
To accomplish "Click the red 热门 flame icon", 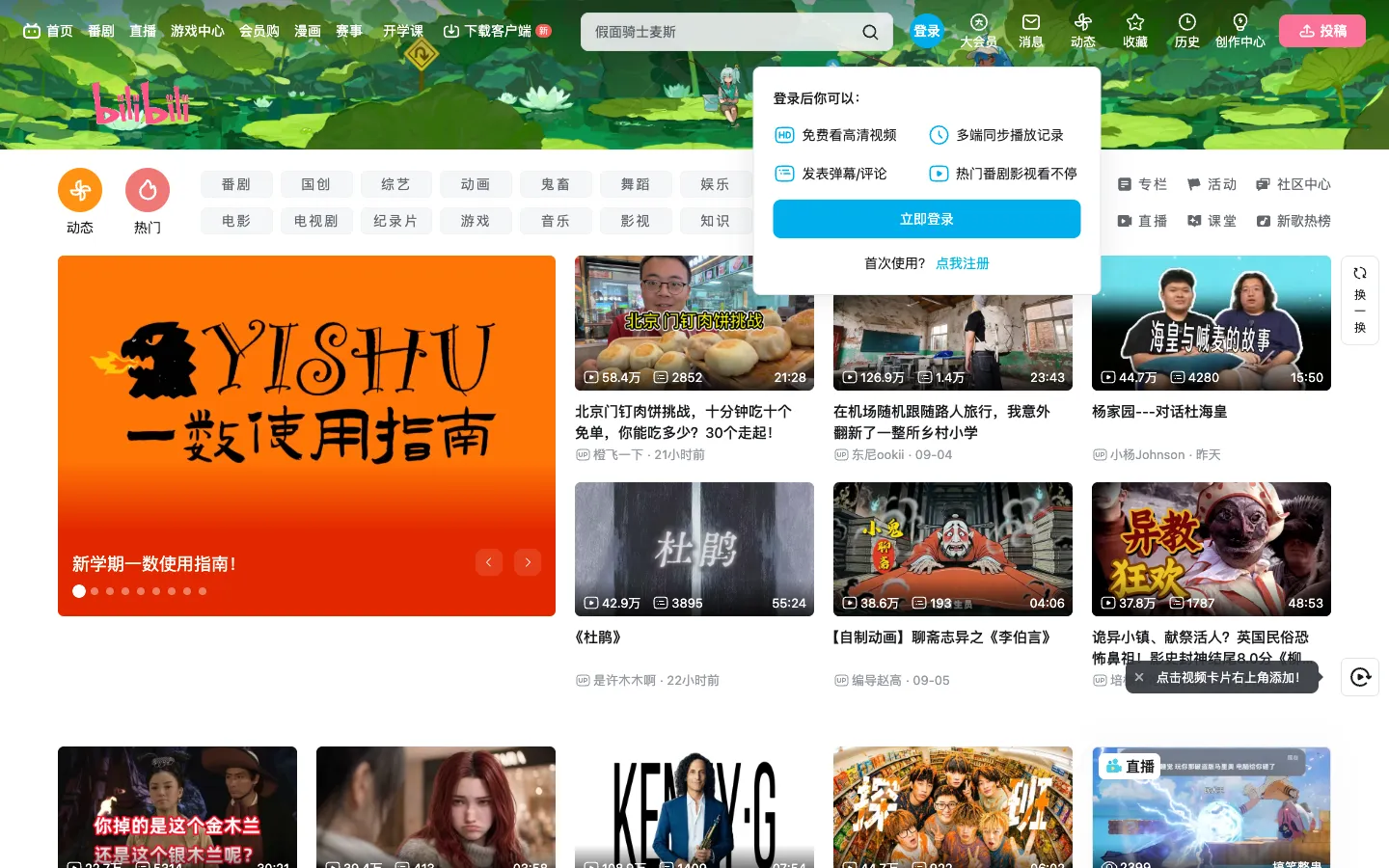I will [148, 190].
